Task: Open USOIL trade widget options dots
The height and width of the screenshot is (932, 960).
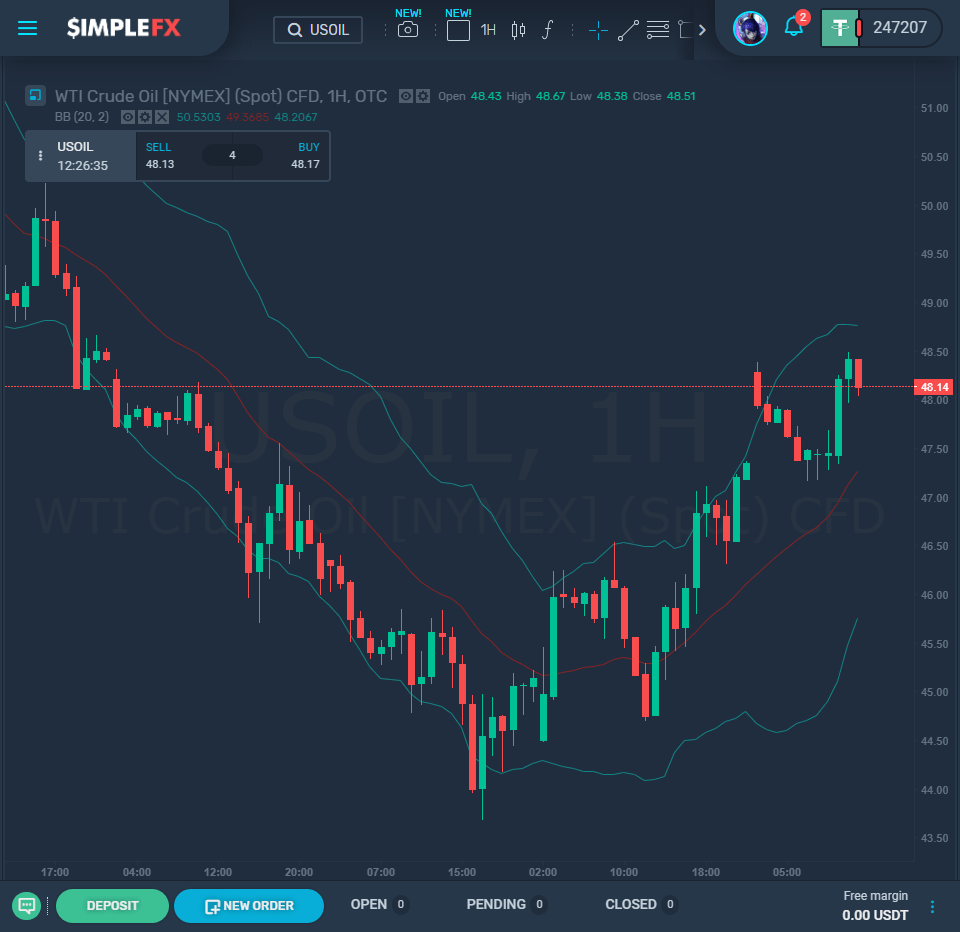Action: [40, 156]
